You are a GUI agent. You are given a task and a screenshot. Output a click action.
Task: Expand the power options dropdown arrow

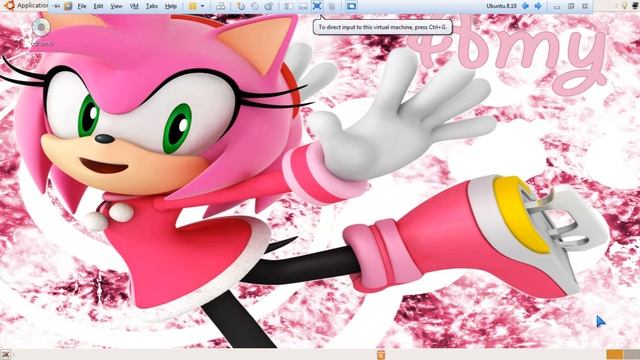point(202,6)
